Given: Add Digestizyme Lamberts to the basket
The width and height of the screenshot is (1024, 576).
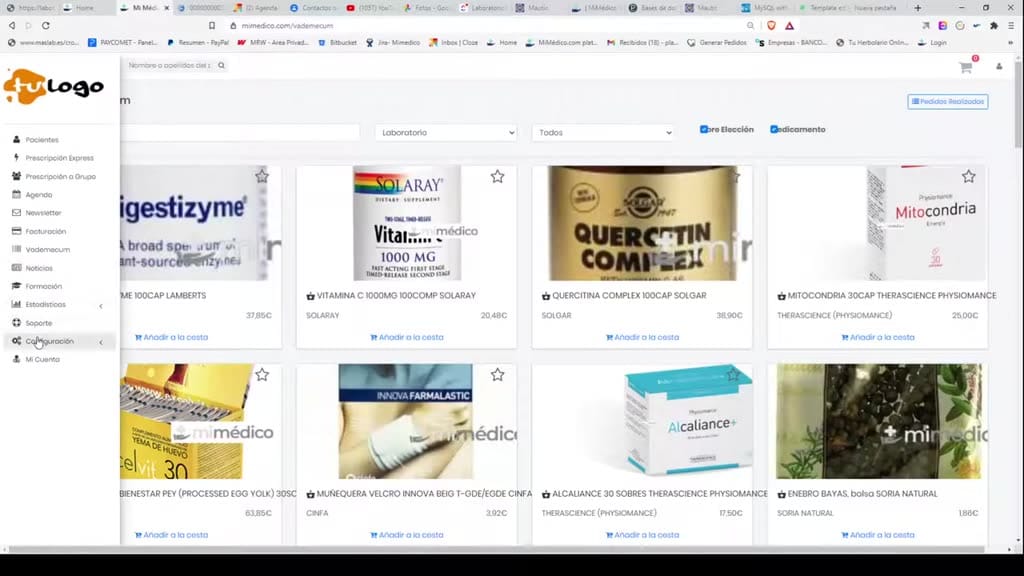Looking at the screenshot, I should tap(171, 337).
